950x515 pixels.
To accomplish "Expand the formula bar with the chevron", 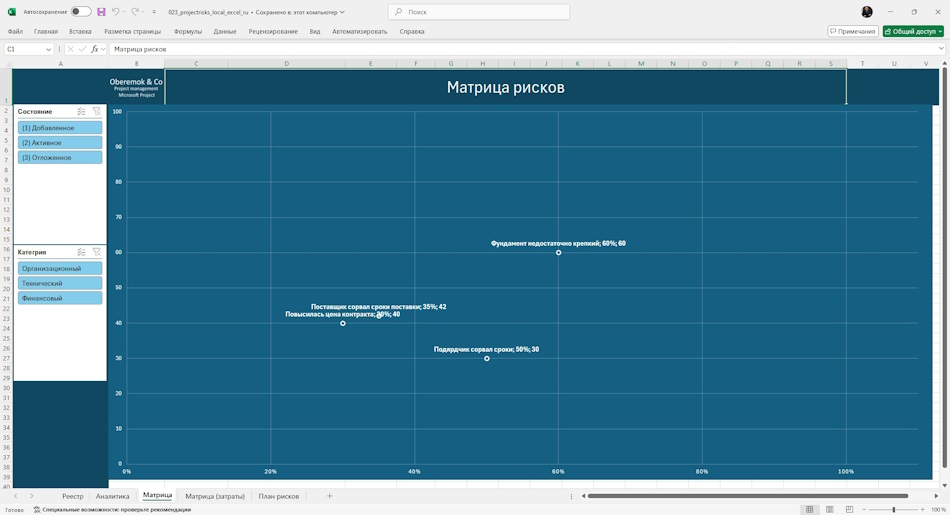I will pos(941,49).
